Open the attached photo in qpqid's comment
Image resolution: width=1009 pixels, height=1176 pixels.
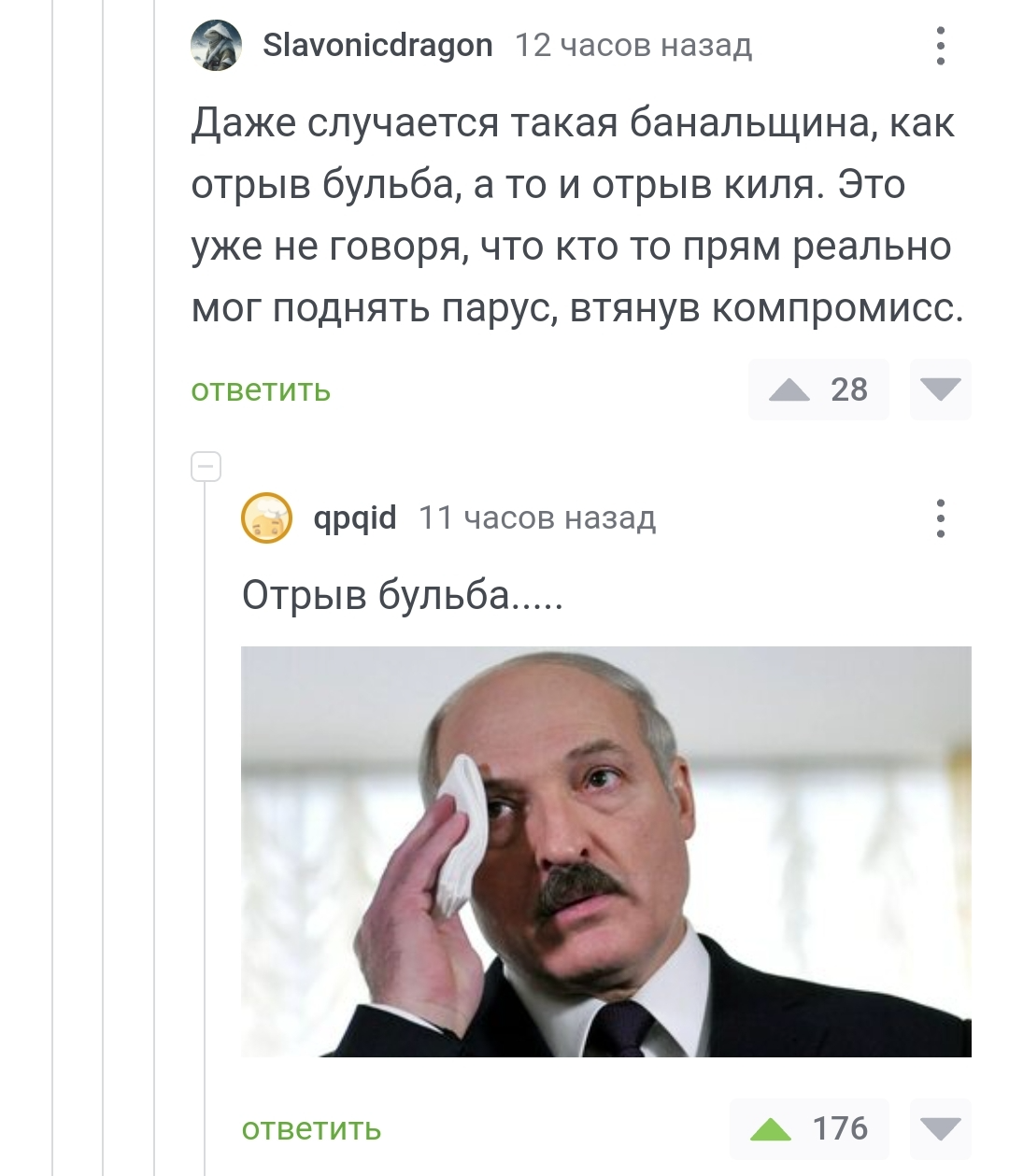(x=606, y=852)
